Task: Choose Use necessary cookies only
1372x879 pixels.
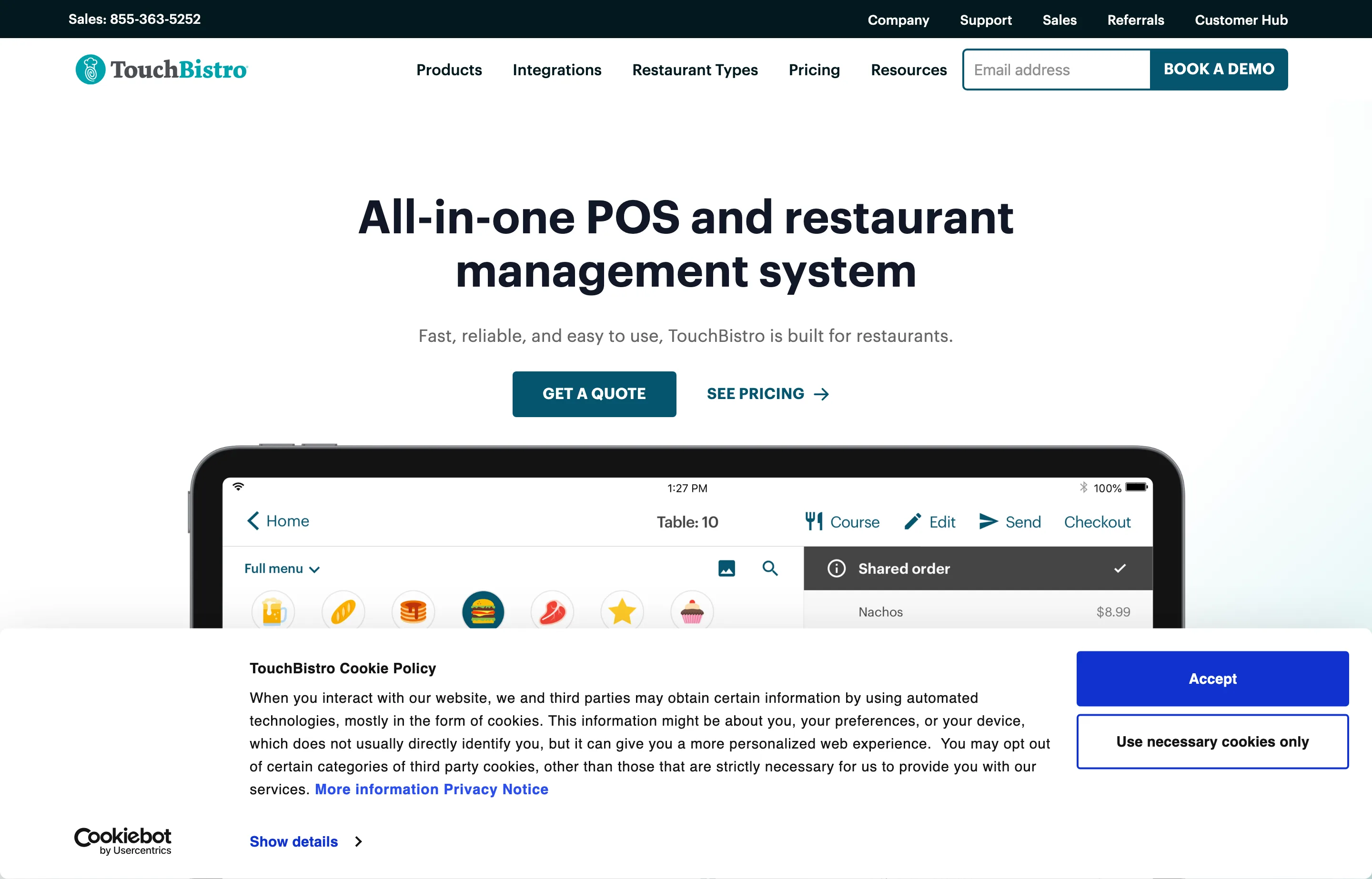Action: (1213, 741)
